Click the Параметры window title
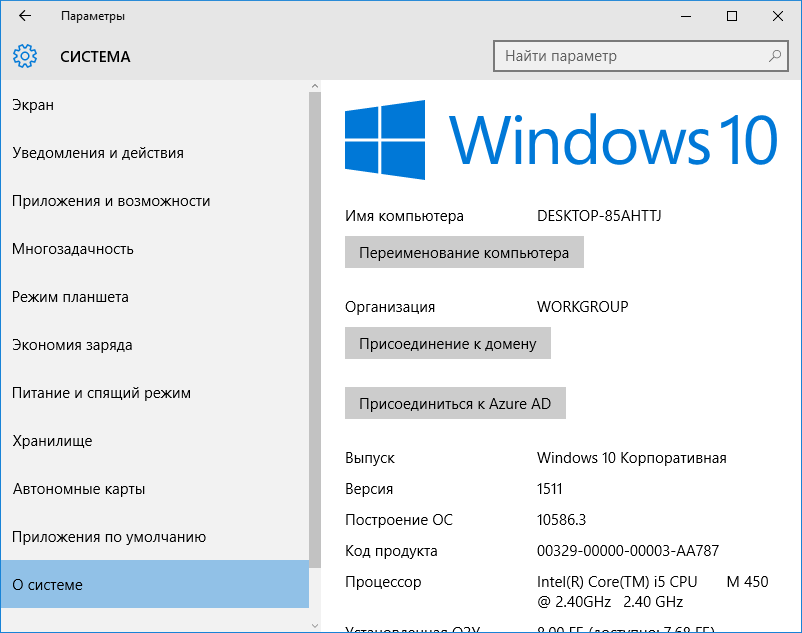802x633 pixels. [x=93, y=16]
